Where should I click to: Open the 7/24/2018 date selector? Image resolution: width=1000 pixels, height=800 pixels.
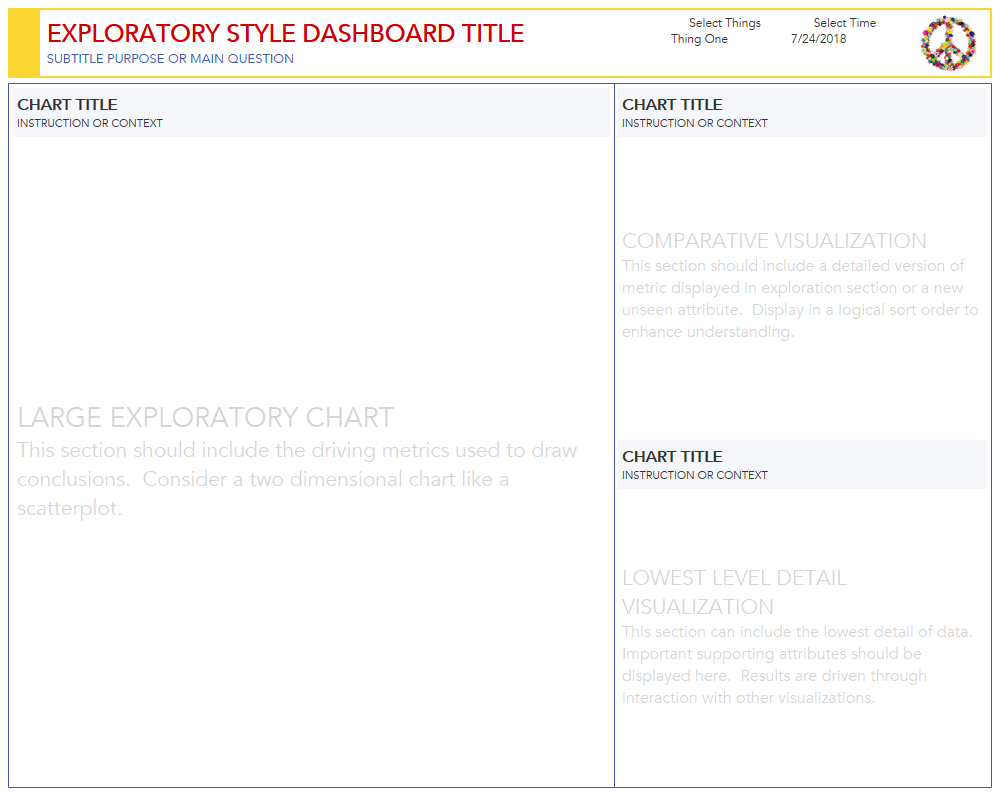[x=818, y=40]
